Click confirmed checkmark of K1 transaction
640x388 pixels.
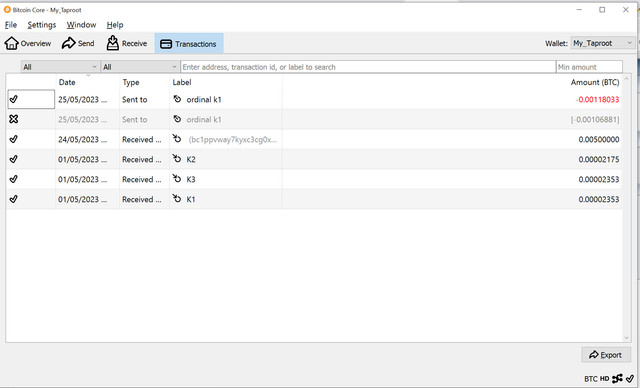pyautogui.click(x=13, y=199)
